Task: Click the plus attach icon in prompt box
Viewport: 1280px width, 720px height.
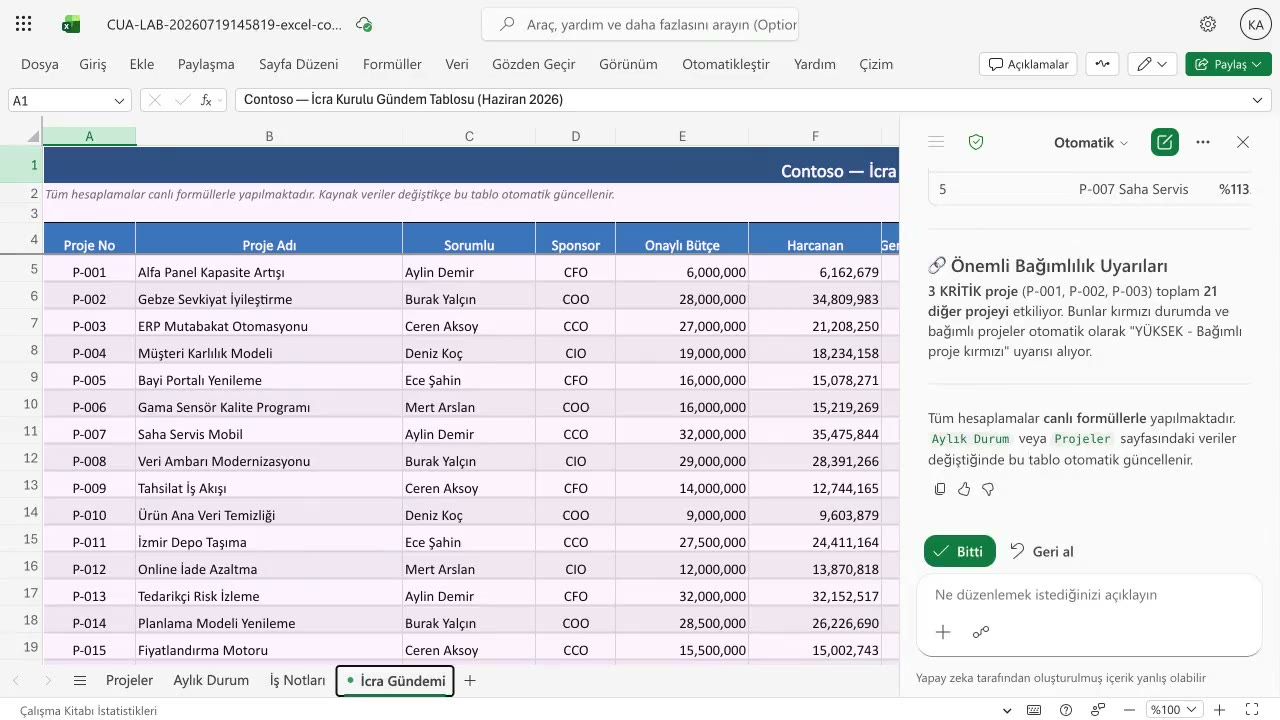Action: [943, 632]
